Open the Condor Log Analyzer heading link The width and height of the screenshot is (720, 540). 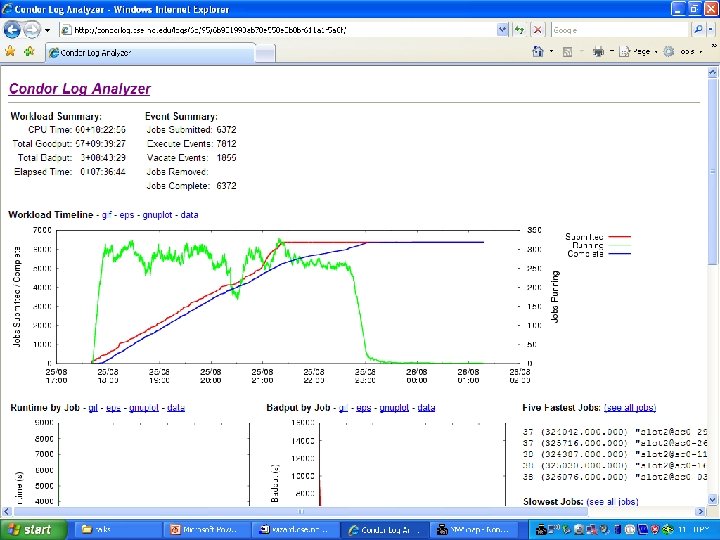click(79, 89)
